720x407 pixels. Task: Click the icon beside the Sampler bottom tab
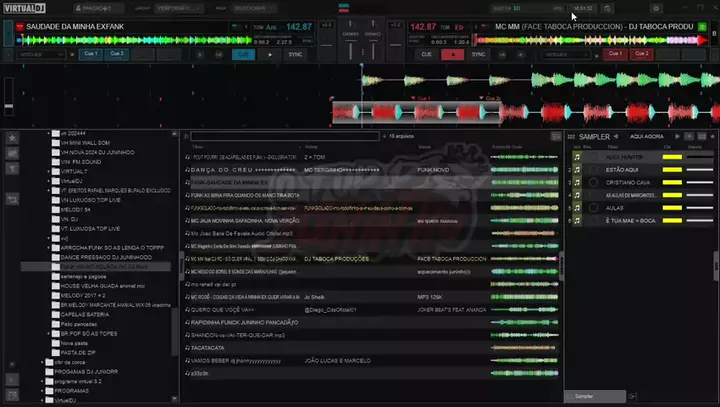pyautogui.click(x=632, y=396)
